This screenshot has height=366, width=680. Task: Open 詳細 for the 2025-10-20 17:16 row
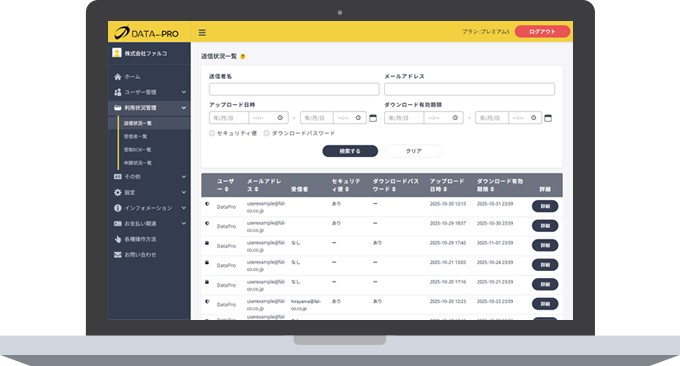point(545,284)
